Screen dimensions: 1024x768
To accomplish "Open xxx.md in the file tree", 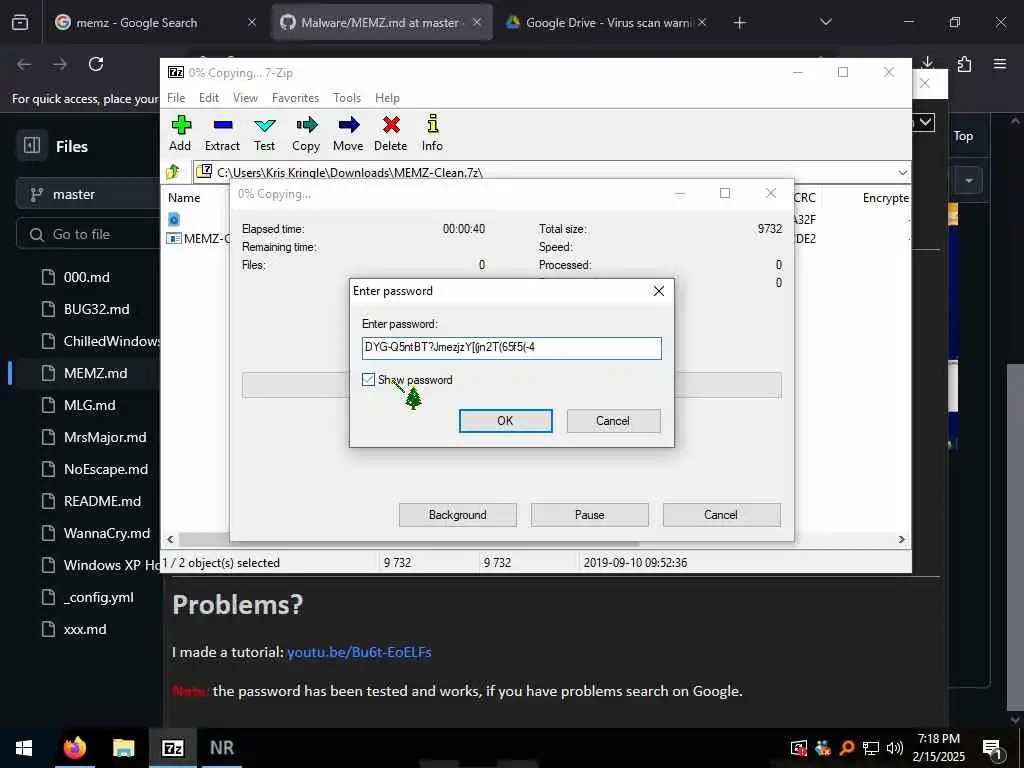I will pyautogui.click(x=85, y=629).
